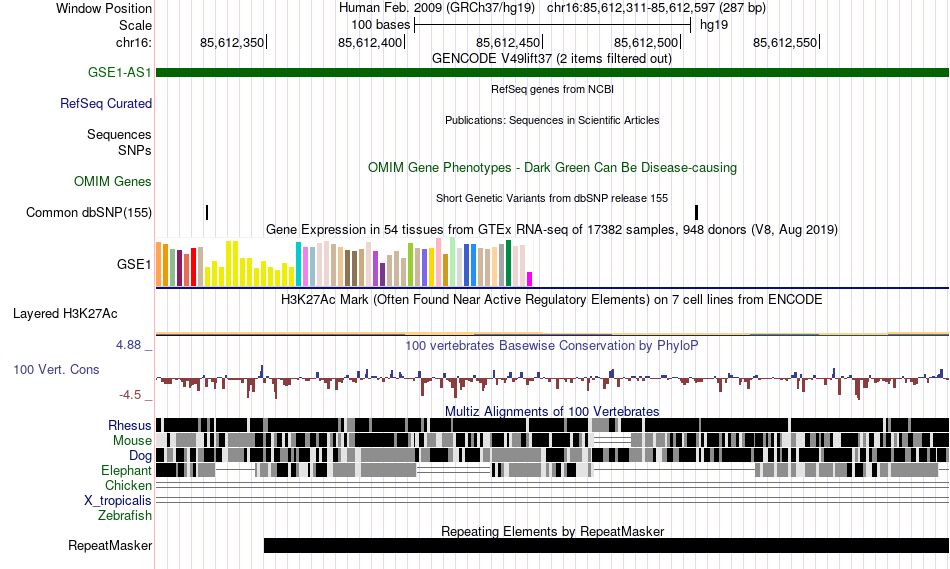The height and width of the screenshot is (569, 950).
Task: Select the black RepeatMasker element bar
Action: pyautogui.click(x=606, y=545)
